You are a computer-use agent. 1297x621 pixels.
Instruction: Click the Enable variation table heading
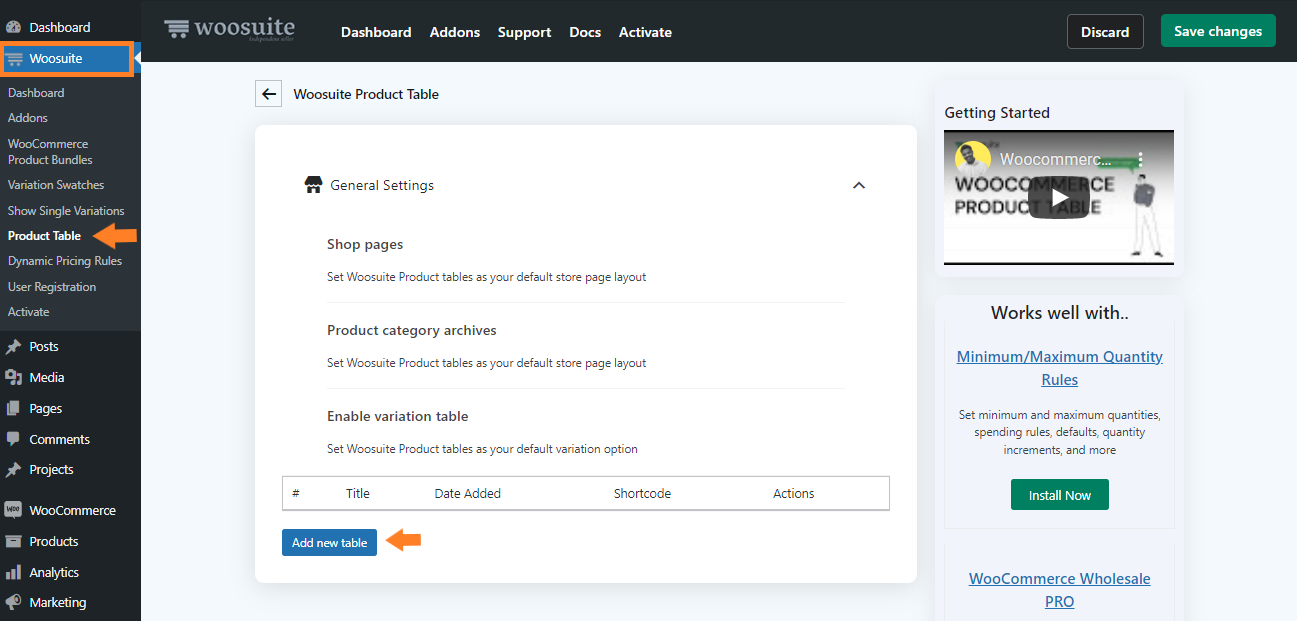click(398, 417)
